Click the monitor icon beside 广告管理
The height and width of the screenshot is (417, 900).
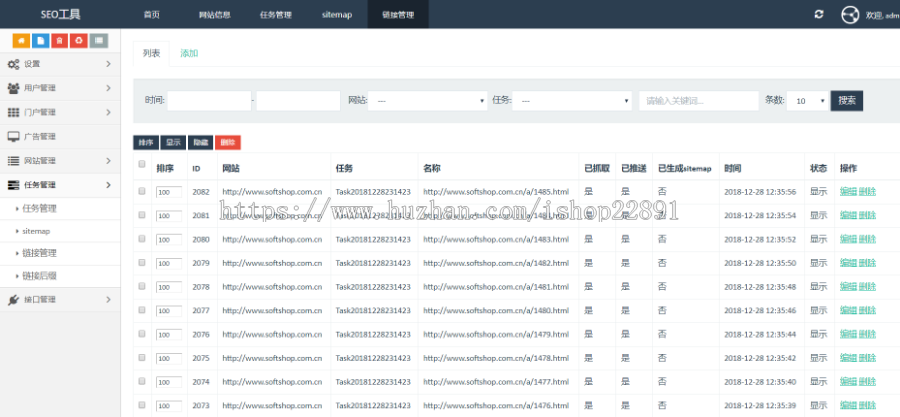tap(13, 137)
